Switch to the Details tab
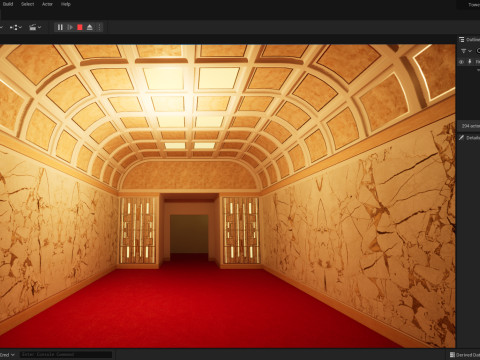 point(470,138)
